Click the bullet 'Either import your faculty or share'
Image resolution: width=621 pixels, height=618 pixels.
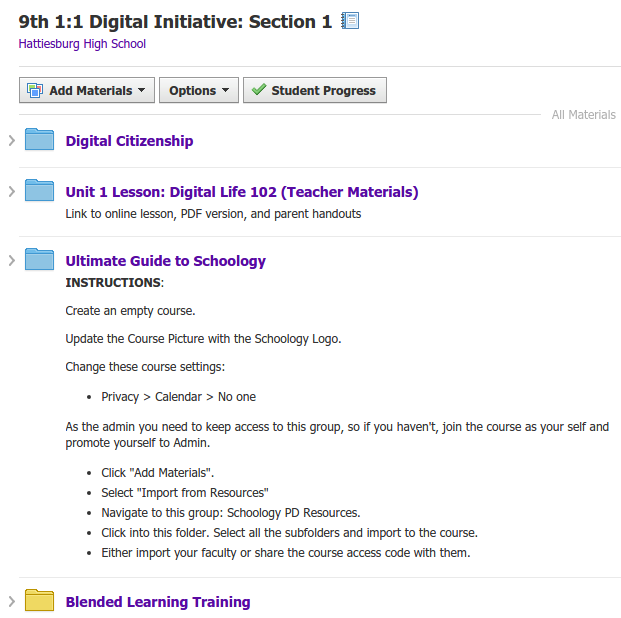(x=286, y=553)
